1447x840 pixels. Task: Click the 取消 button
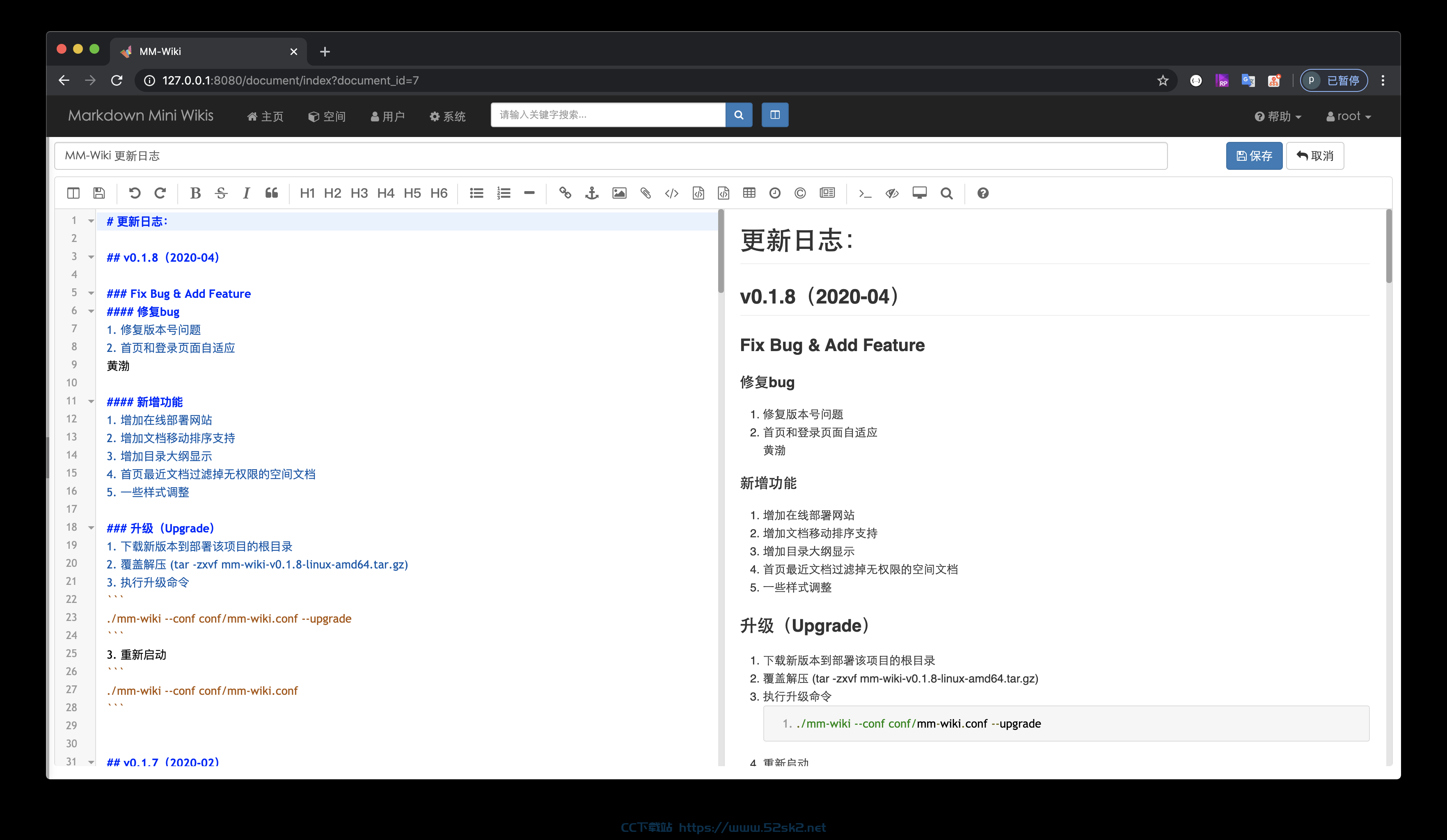pyautogui.click(x=1315, y=156)
